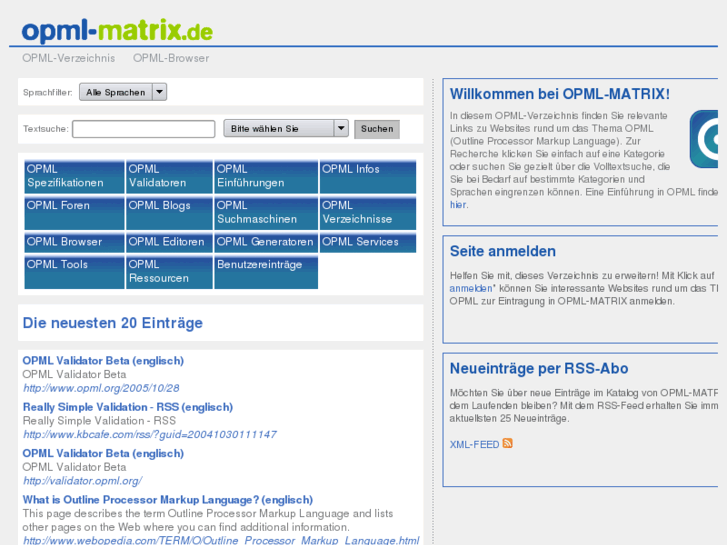Open the OPML Einführungen category

tap(266, 177)
